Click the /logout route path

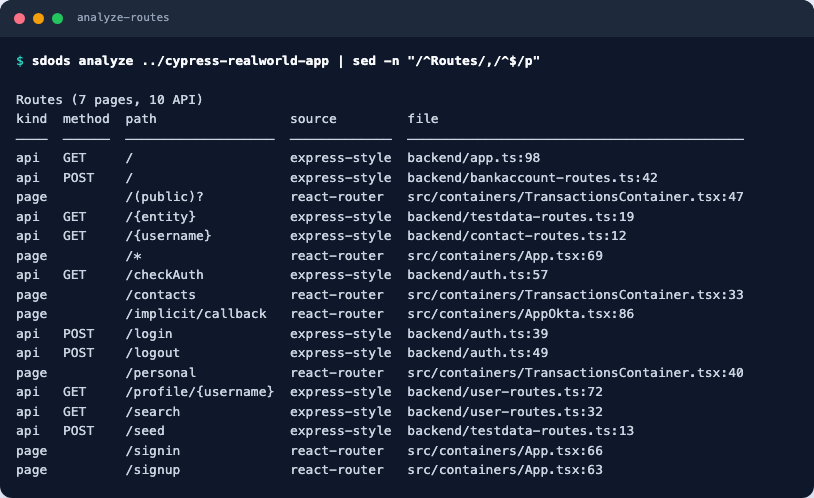(153, 353)
